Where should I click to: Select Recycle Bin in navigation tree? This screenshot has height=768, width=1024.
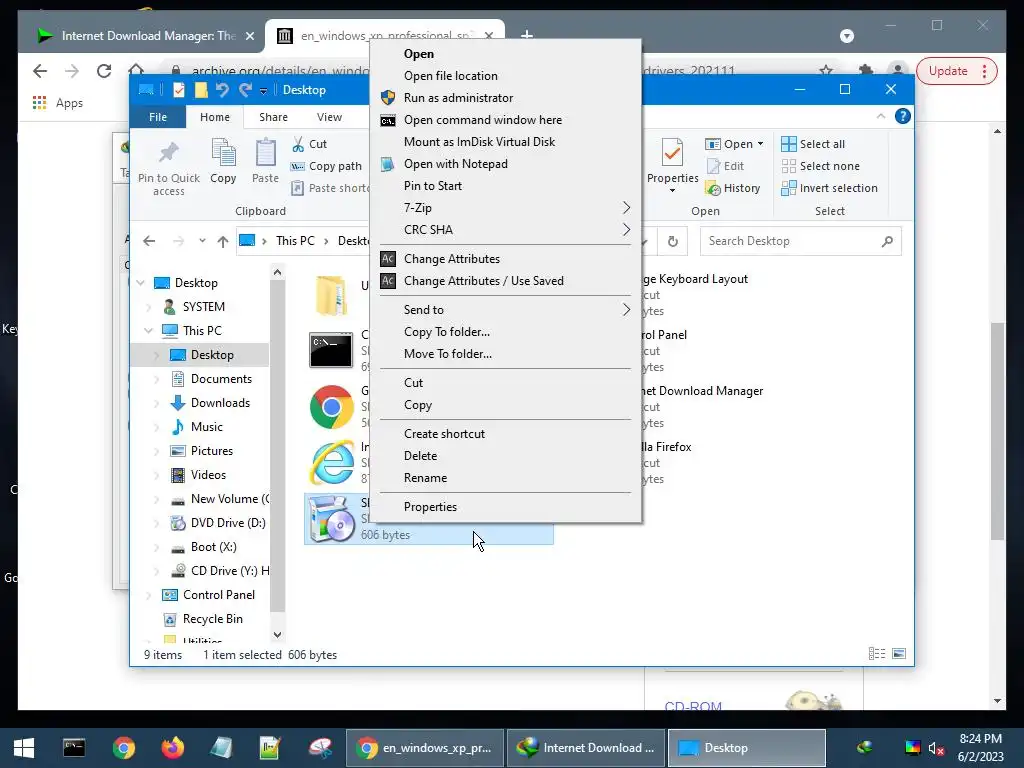[x=212, y=619]
